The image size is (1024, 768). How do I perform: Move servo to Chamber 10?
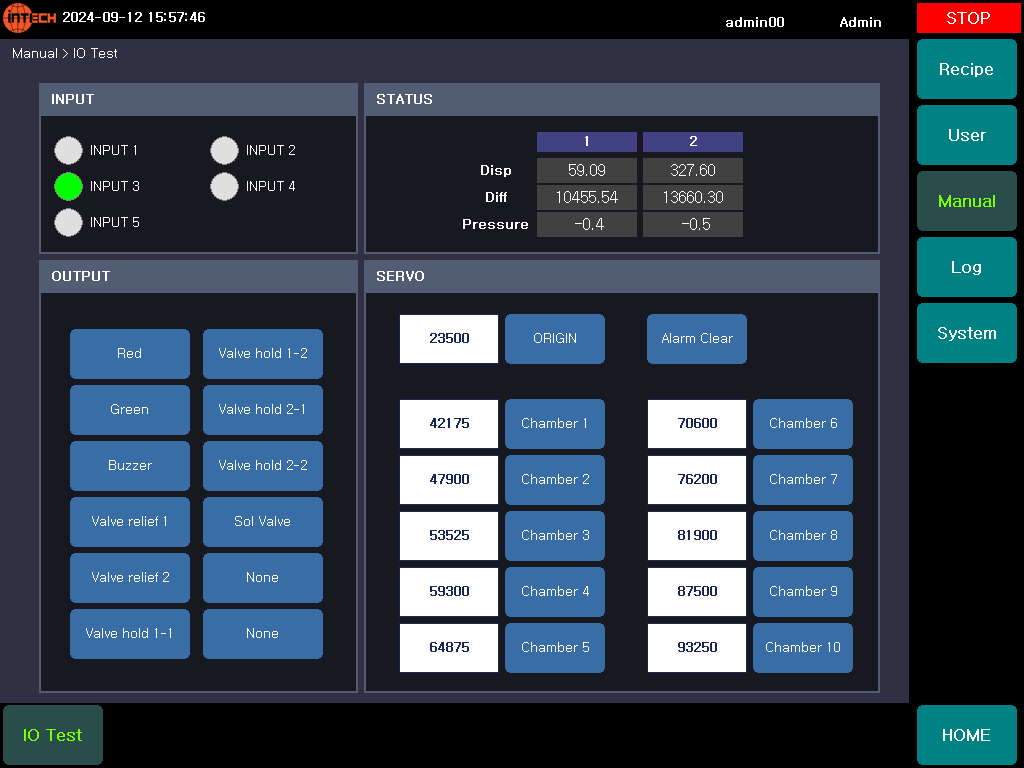802,648
